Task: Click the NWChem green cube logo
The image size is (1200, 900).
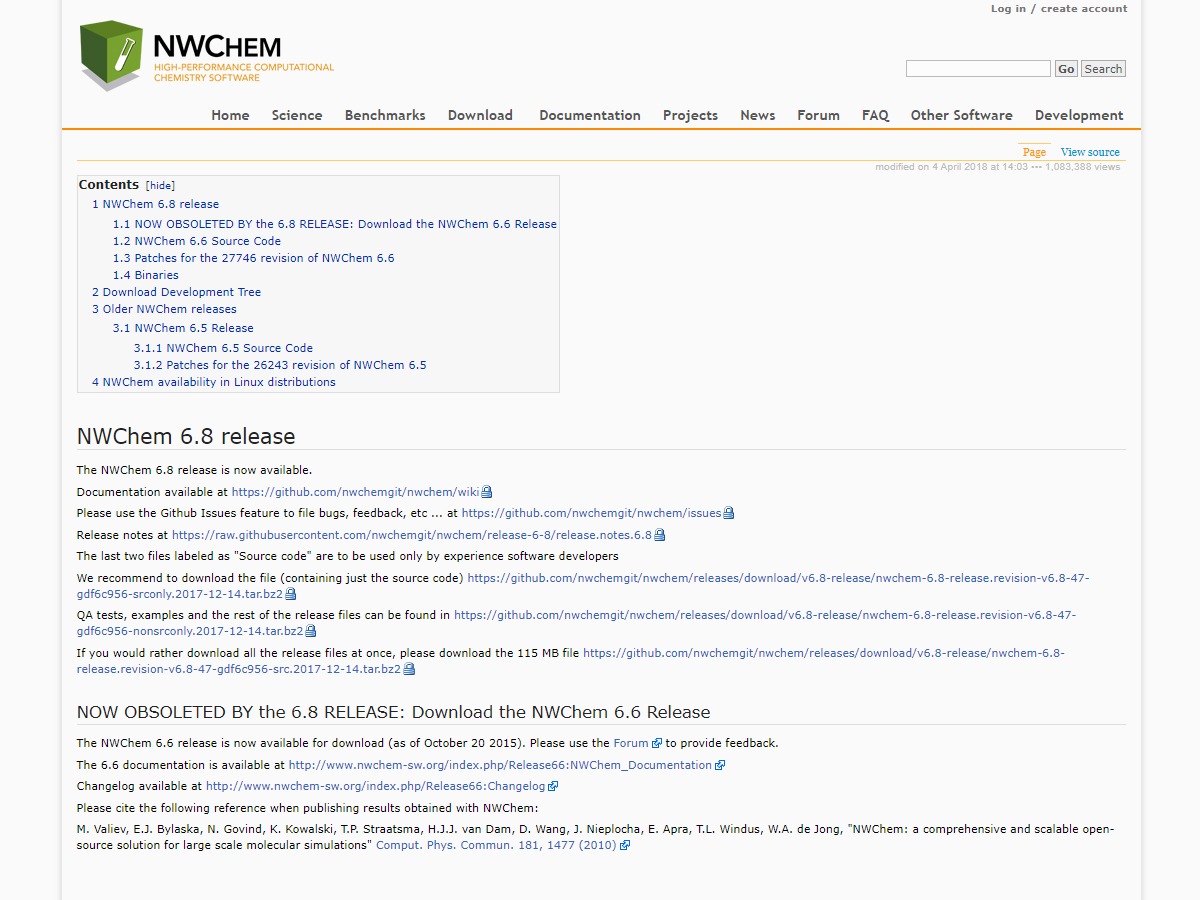Action: click(x=114, y=56)
